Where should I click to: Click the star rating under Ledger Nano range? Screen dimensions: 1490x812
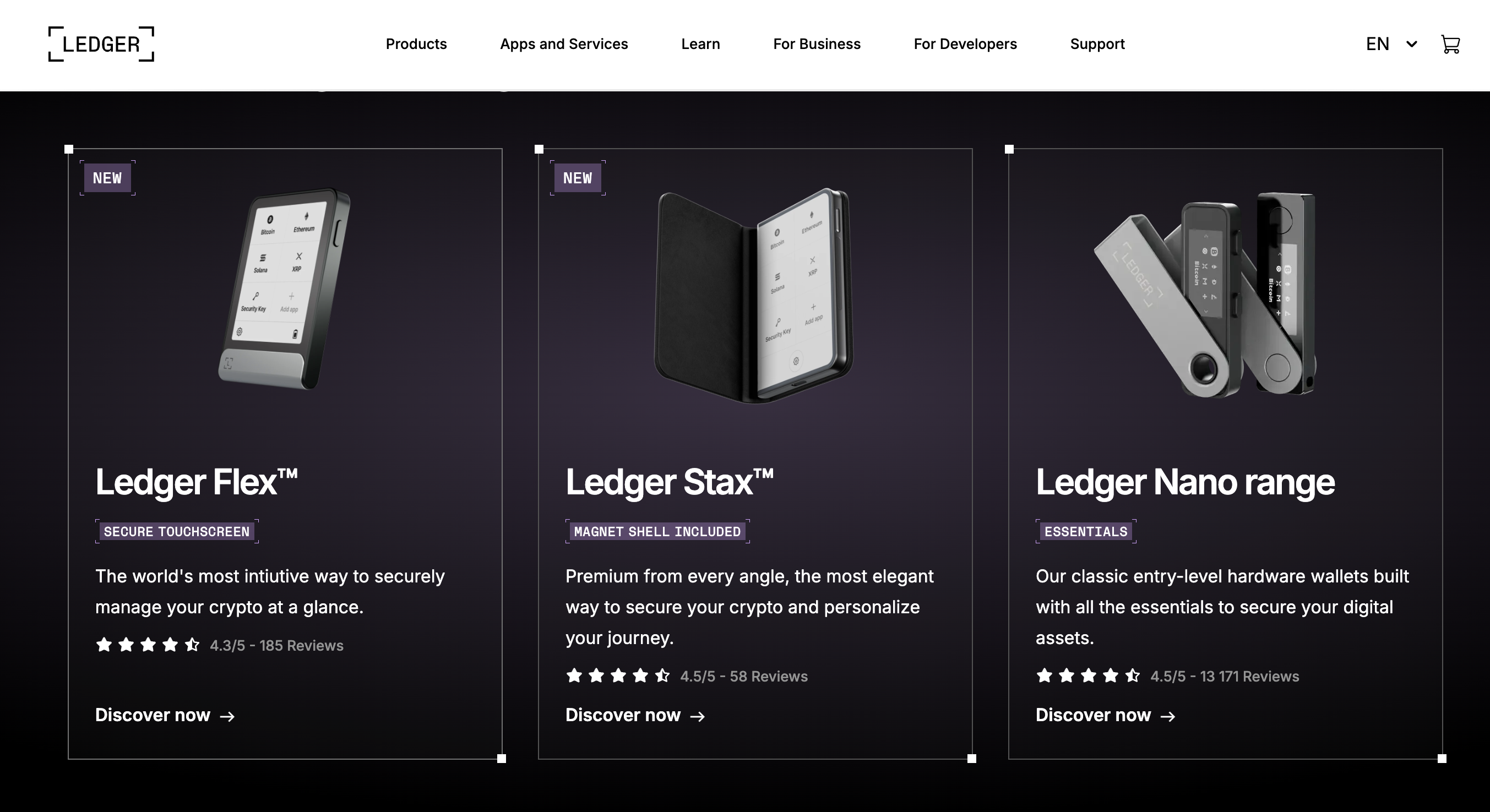pyautogui.click(x=1088, y=675)
